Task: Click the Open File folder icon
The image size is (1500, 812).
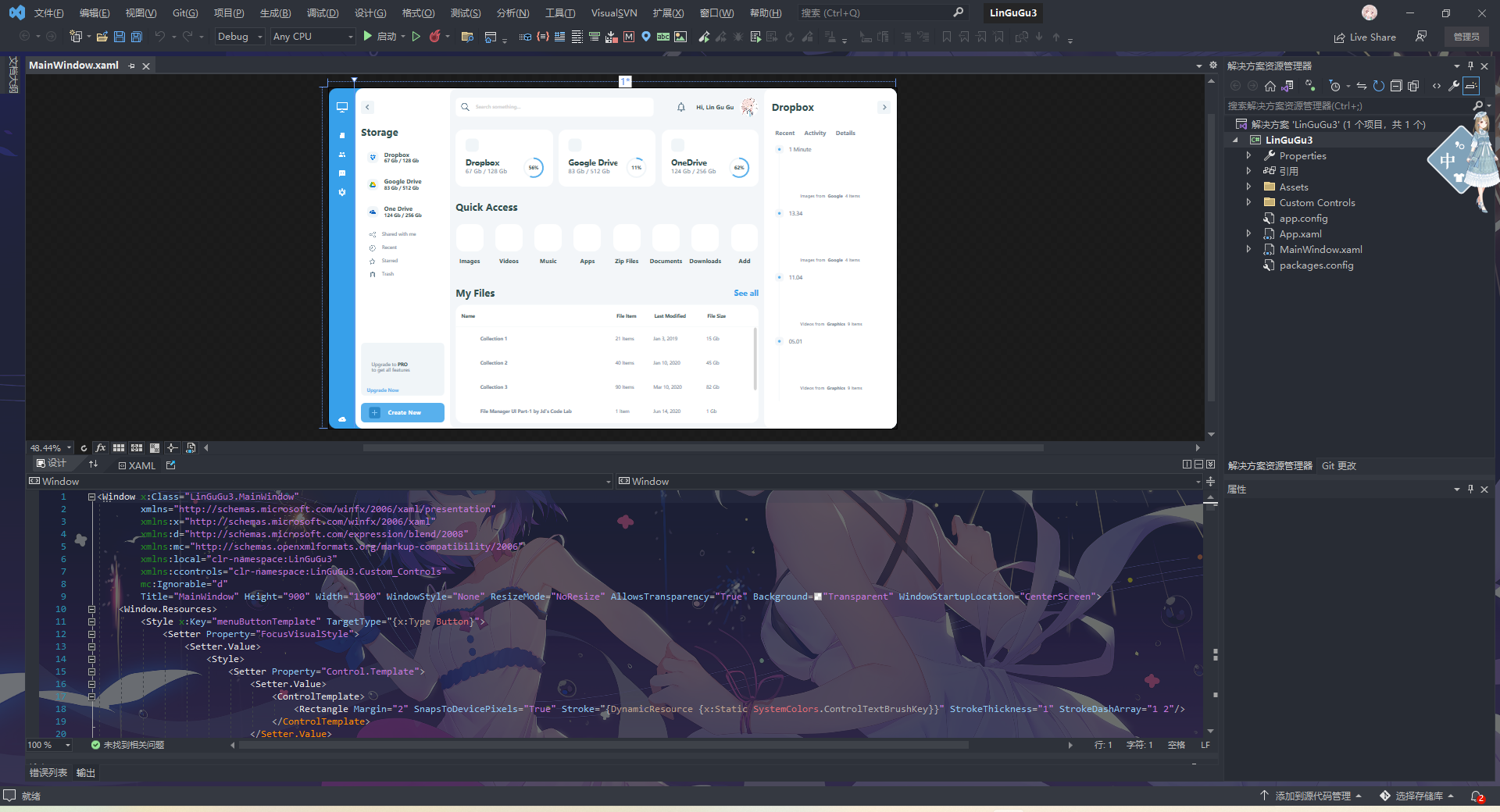Action: (x=102, y=37)
